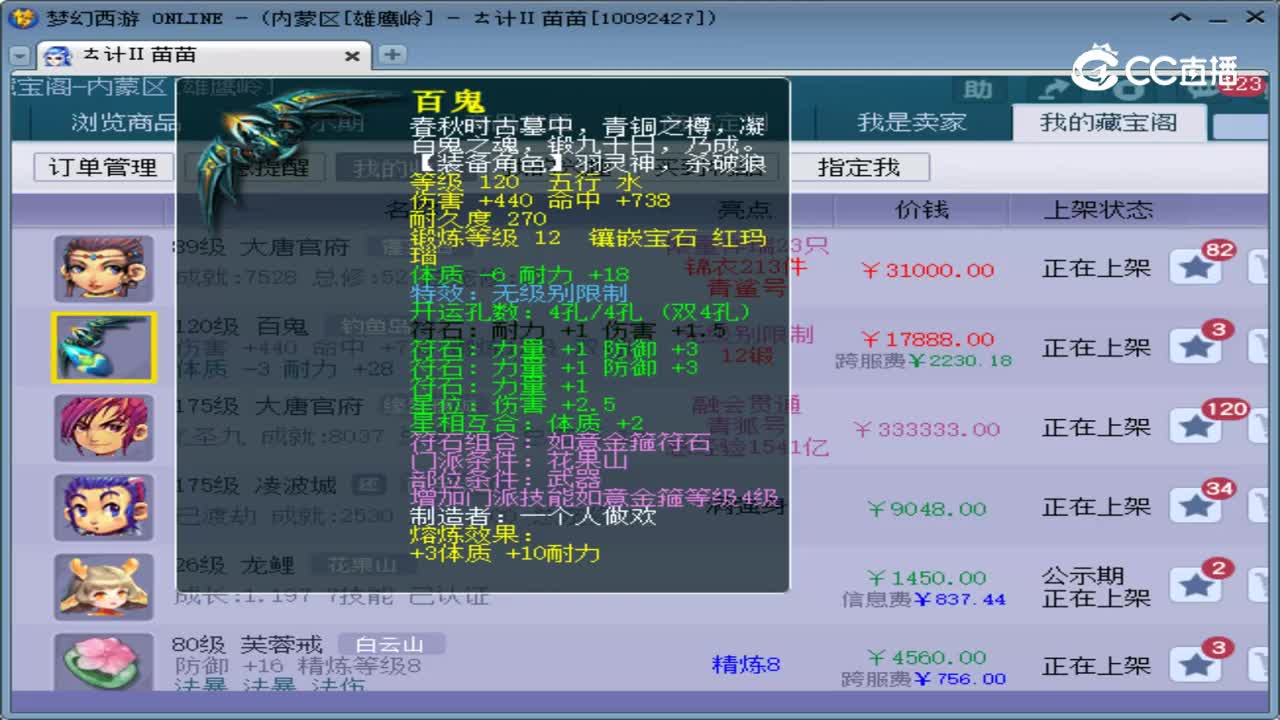The image size is (1280, 720).
Task: Select the 去计II 苗苗 browser tab
Action: coord(150,56)
